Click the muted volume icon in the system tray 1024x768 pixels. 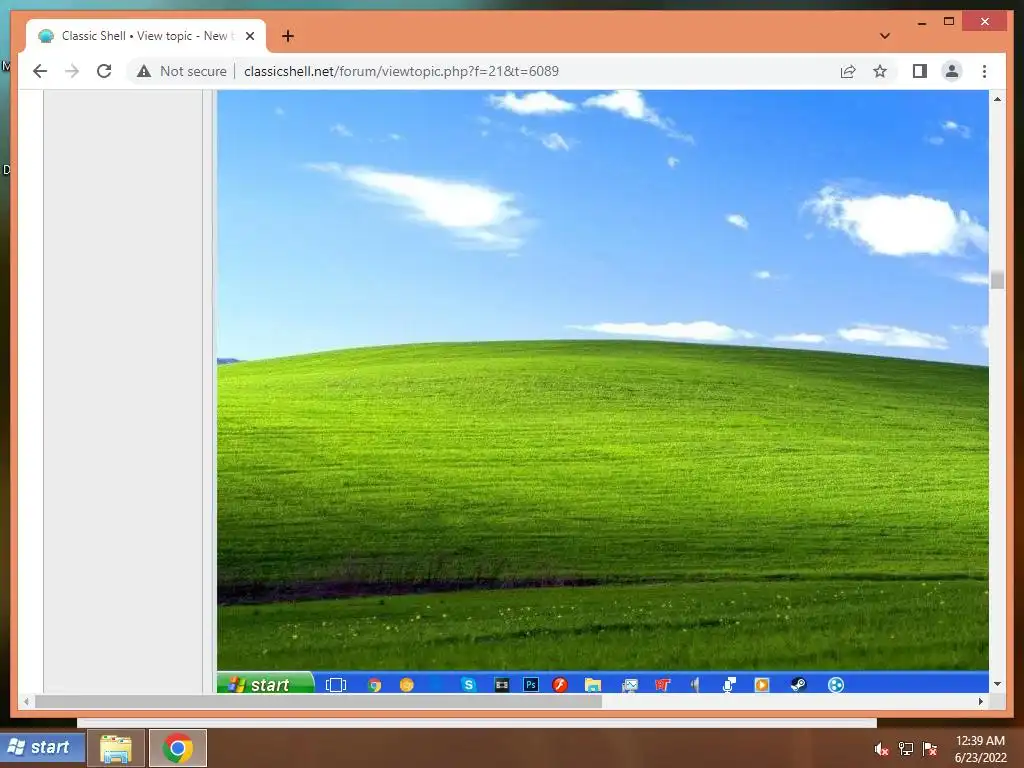tap(881, 749)
